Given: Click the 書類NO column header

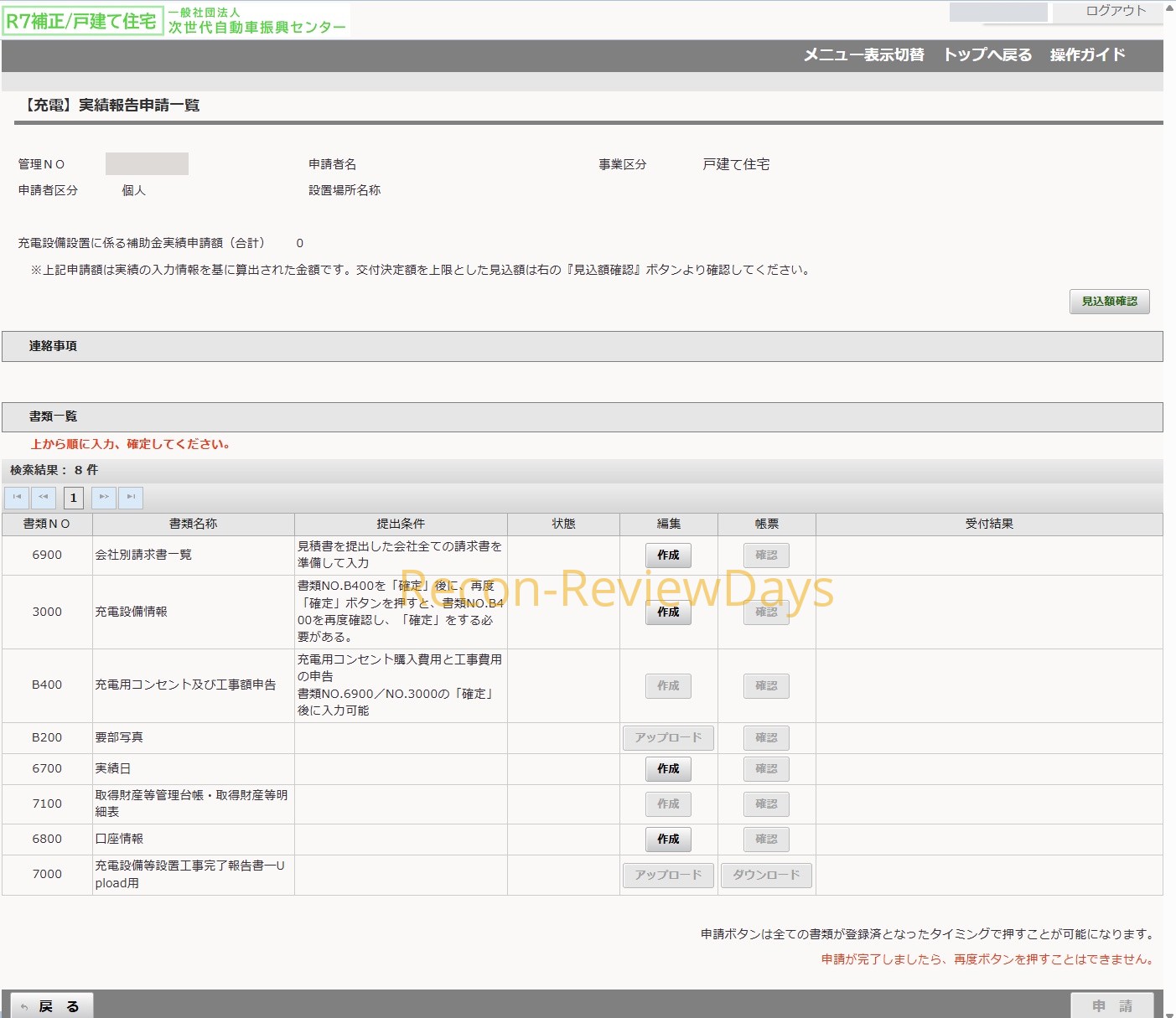Looking at the screenshot, I should pyautogui.click(x=47, y=525).
